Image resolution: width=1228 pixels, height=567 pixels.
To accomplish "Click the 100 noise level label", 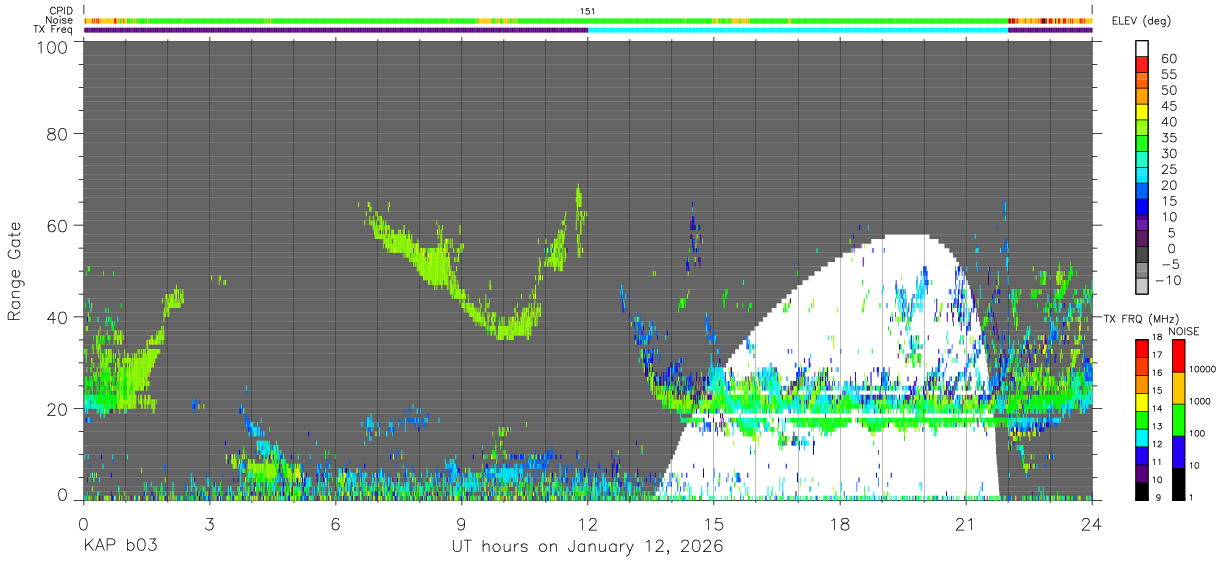I will pos(1197,434).
